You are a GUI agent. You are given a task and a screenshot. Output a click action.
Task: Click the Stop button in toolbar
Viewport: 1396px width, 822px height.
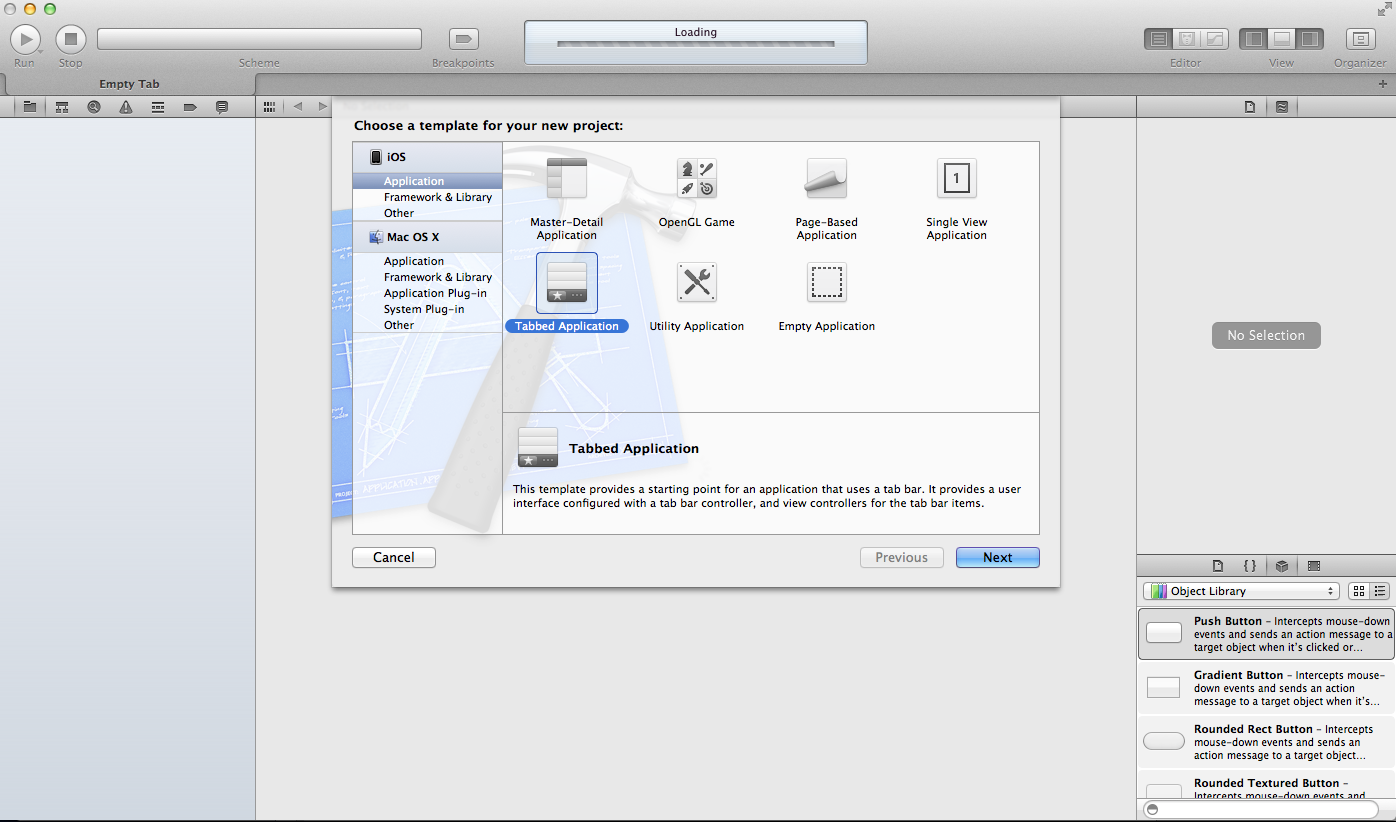[x=70, y=39]
